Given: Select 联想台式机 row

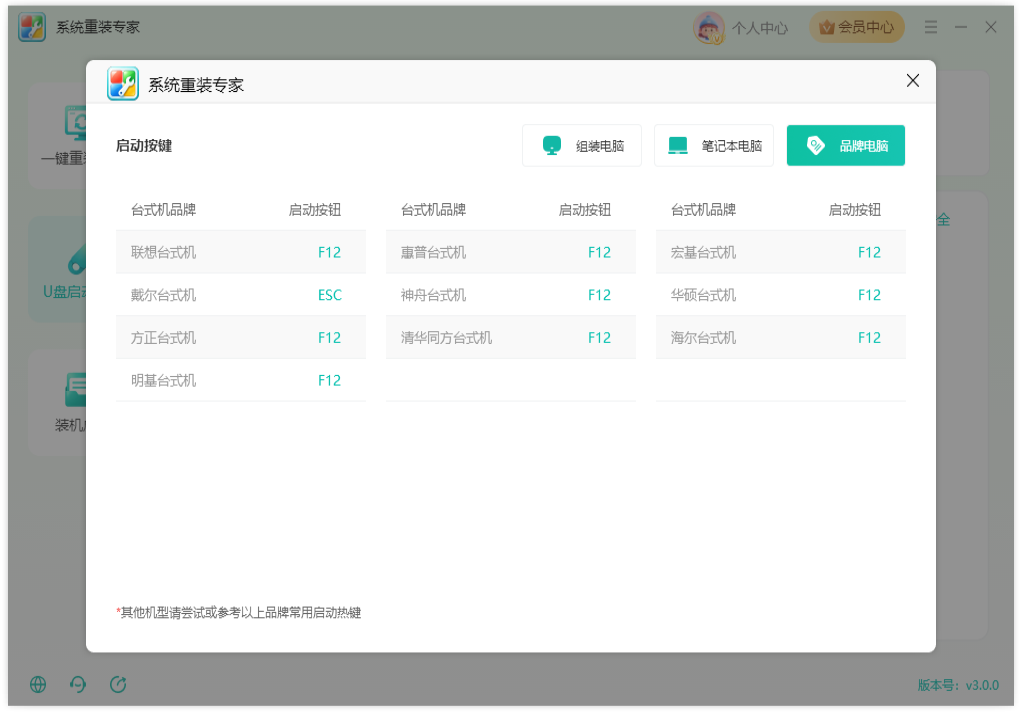Looking at the screenshot, I should [241, 252].
